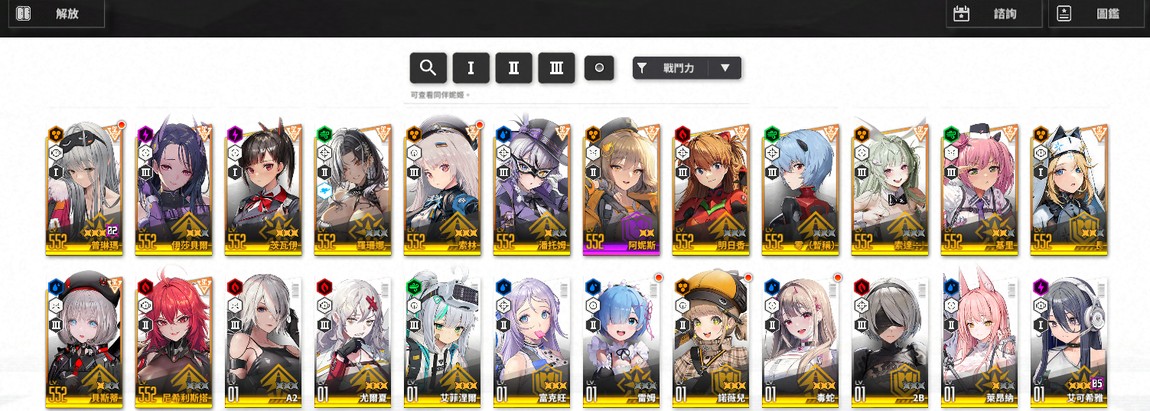Click the calendar icon beside 諮詢
1150x411 pixels.
(962, 13)
